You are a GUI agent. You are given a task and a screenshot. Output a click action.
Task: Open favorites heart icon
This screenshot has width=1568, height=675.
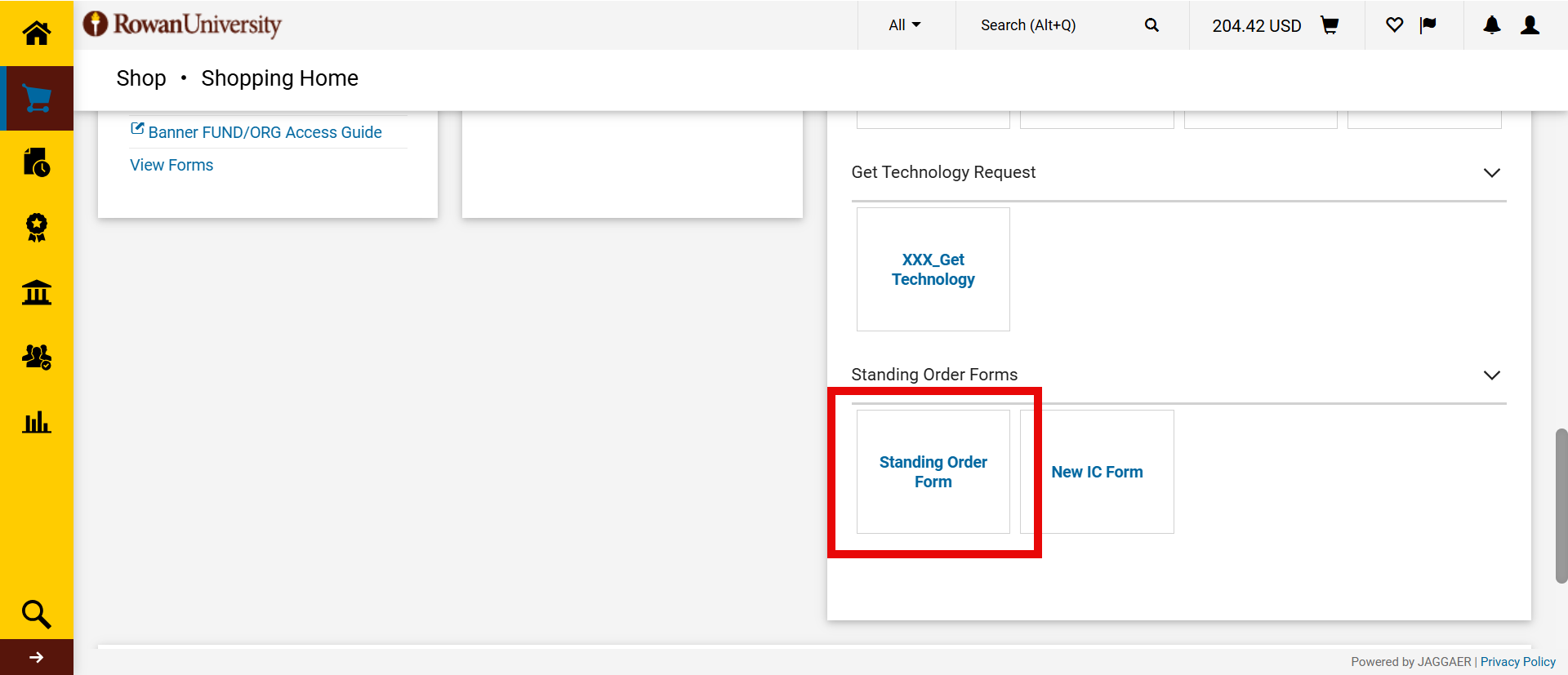[x=1394, y=25]
